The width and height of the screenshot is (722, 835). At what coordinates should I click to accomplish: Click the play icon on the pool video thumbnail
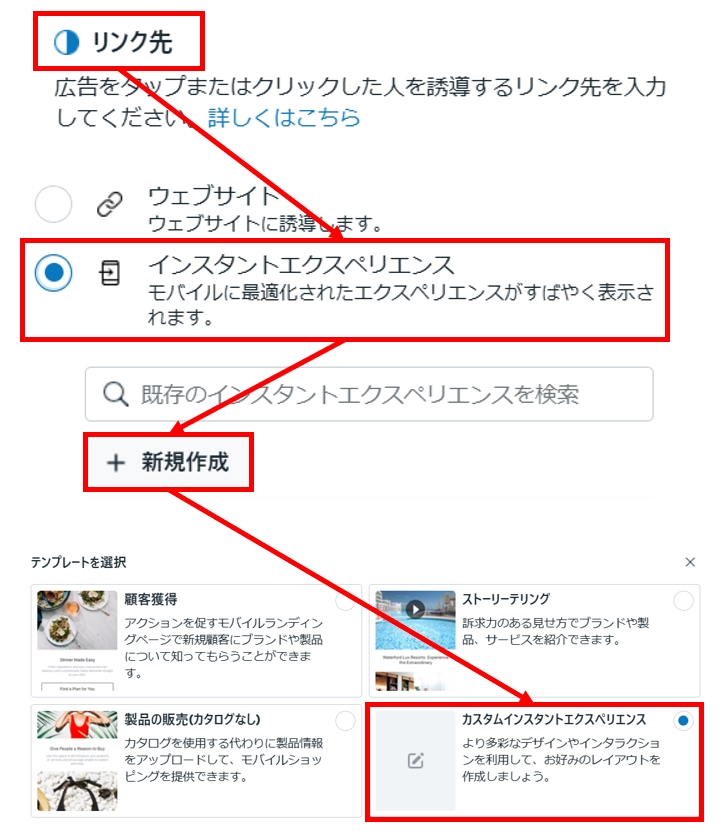pos(415,609)
